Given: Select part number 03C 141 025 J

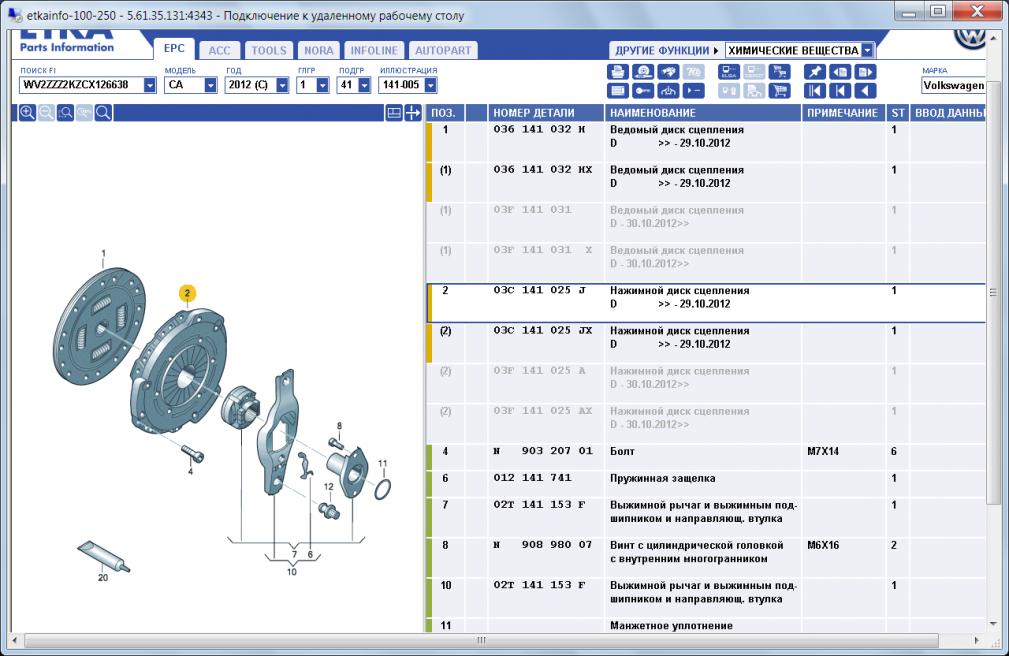Looking at the screenshot, I should pos(539,290).
